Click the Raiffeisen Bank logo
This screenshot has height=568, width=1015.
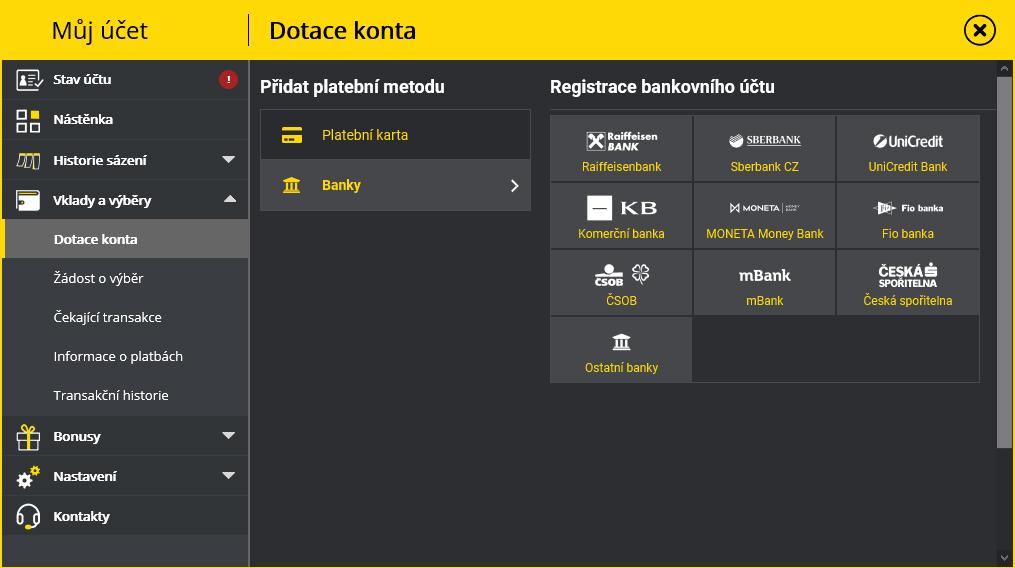click(x=621, y=141)
